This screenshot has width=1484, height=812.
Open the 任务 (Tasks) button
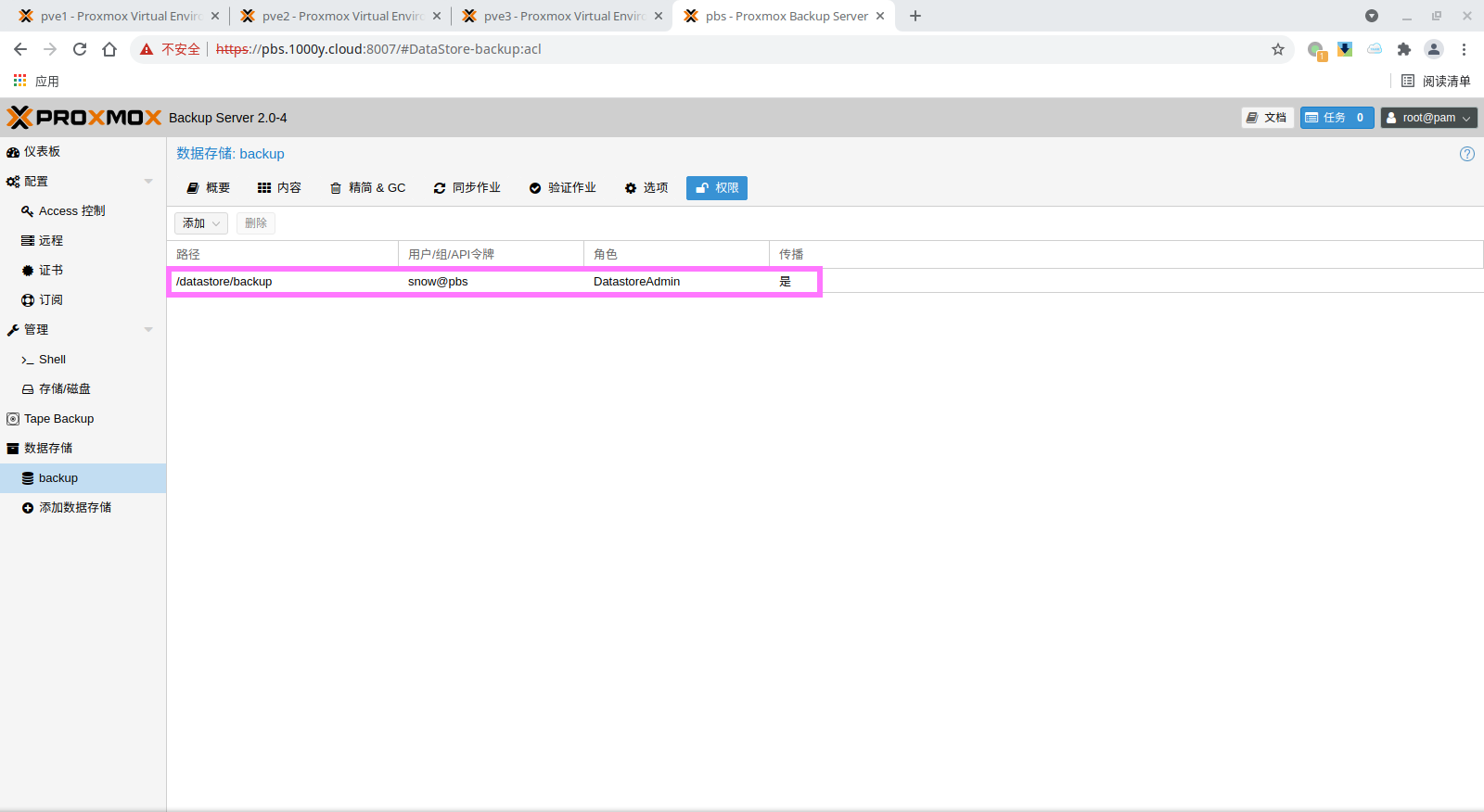(1336, 118)
